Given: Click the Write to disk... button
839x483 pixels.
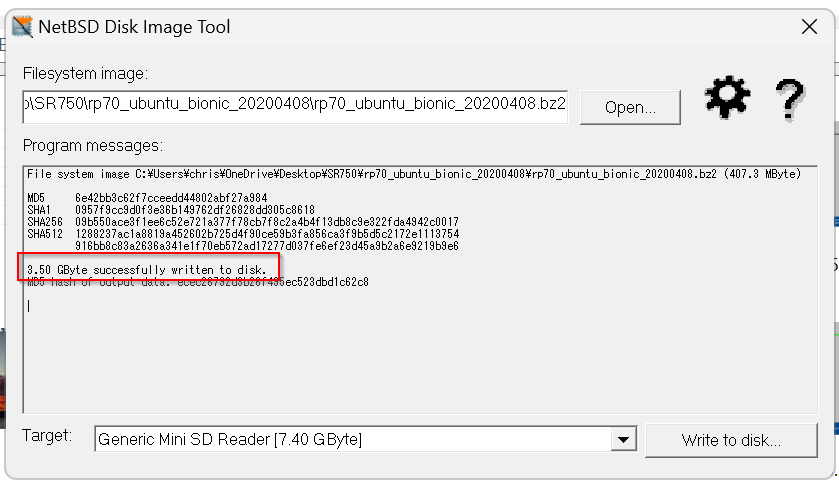Looking at the screenshot, I should tap(731, 440).
